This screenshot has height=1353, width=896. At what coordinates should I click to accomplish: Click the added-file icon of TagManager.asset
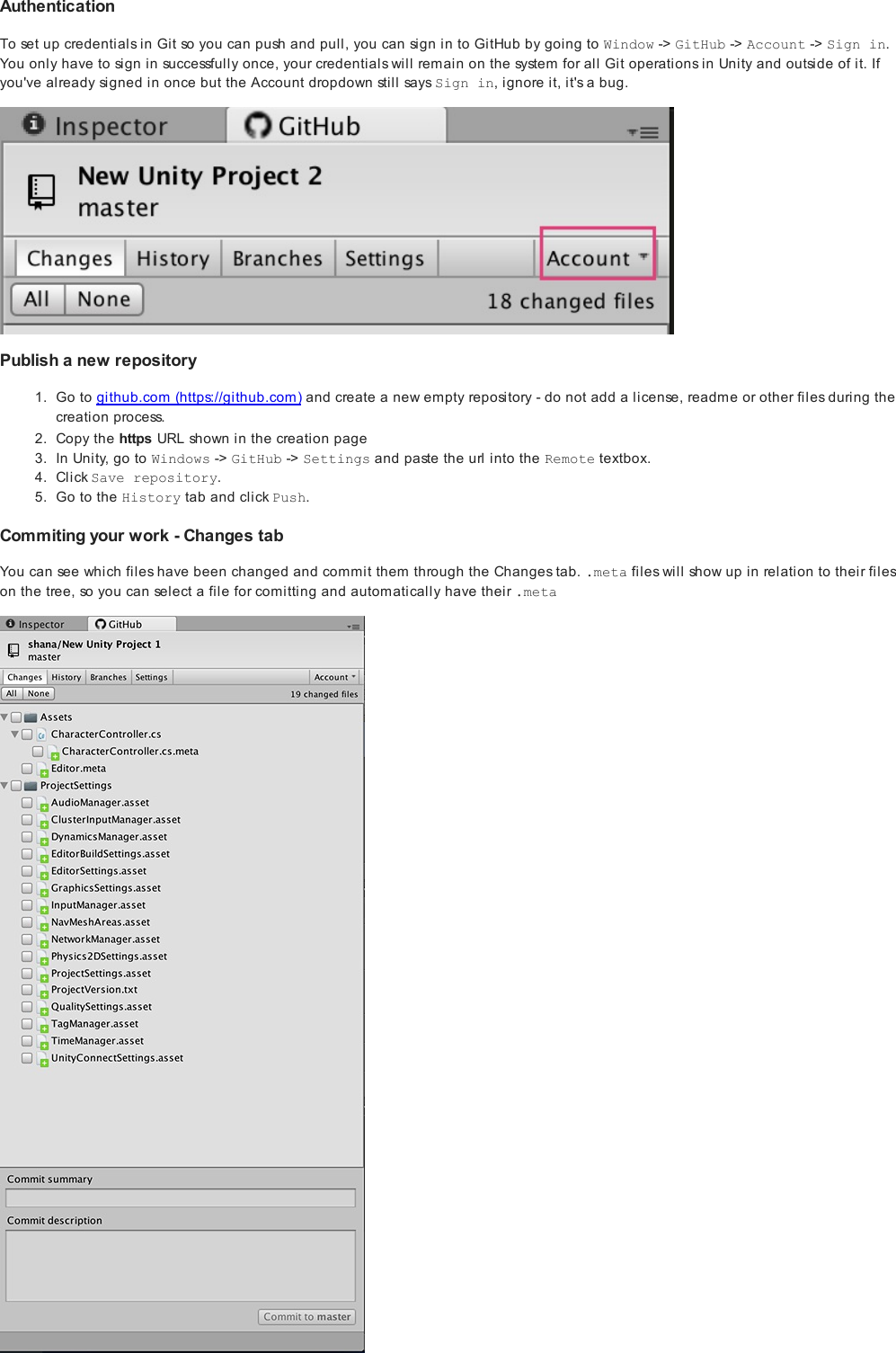[x=42, y=1025]
